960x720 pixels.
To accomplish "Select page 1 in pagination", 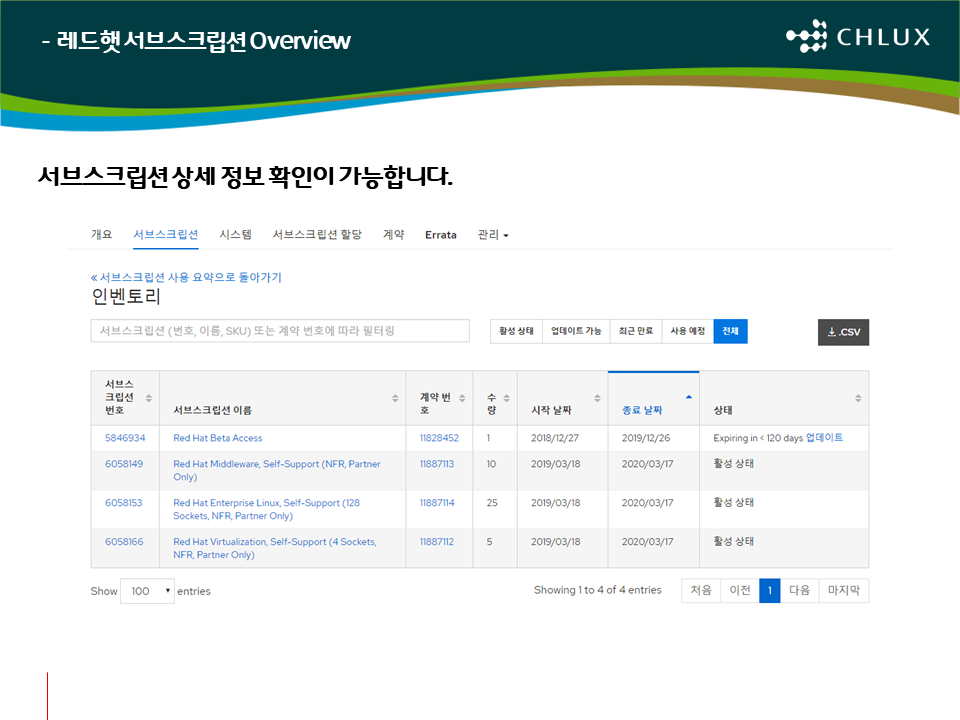I will (770, 590).
